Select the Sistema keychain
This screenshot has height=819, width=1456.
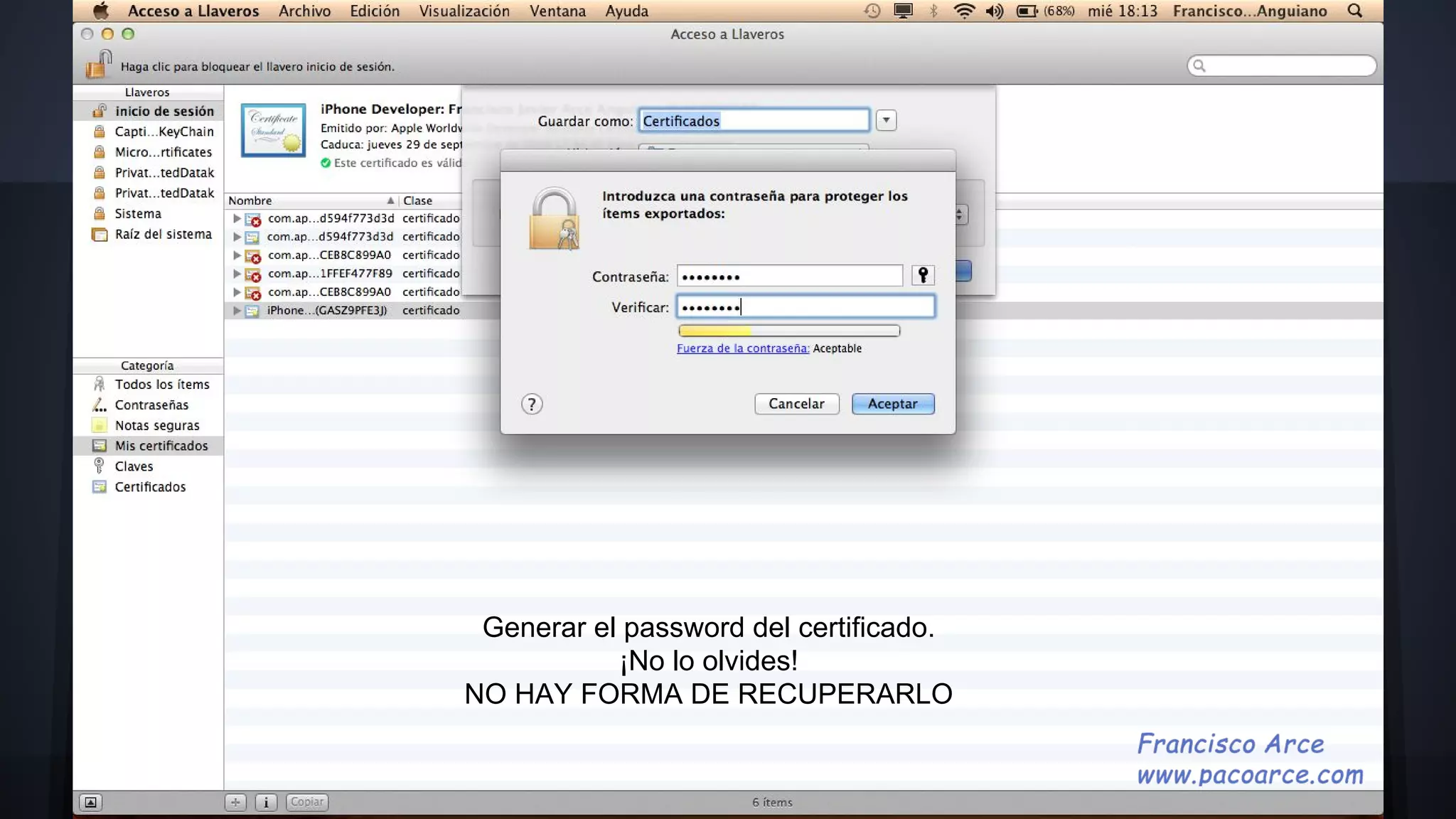click(148, 213)
